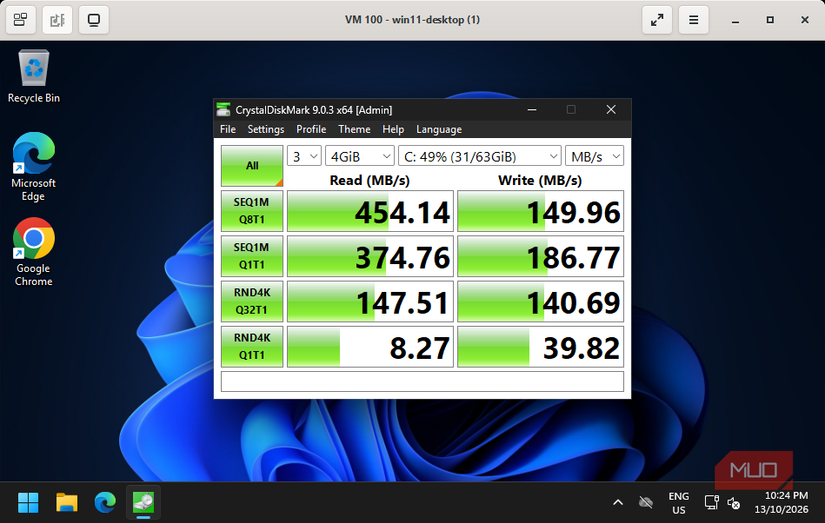Screen dimensions: 825x523
Task: Close the VM 100 viewer window
Action: [x=804, y=20]
